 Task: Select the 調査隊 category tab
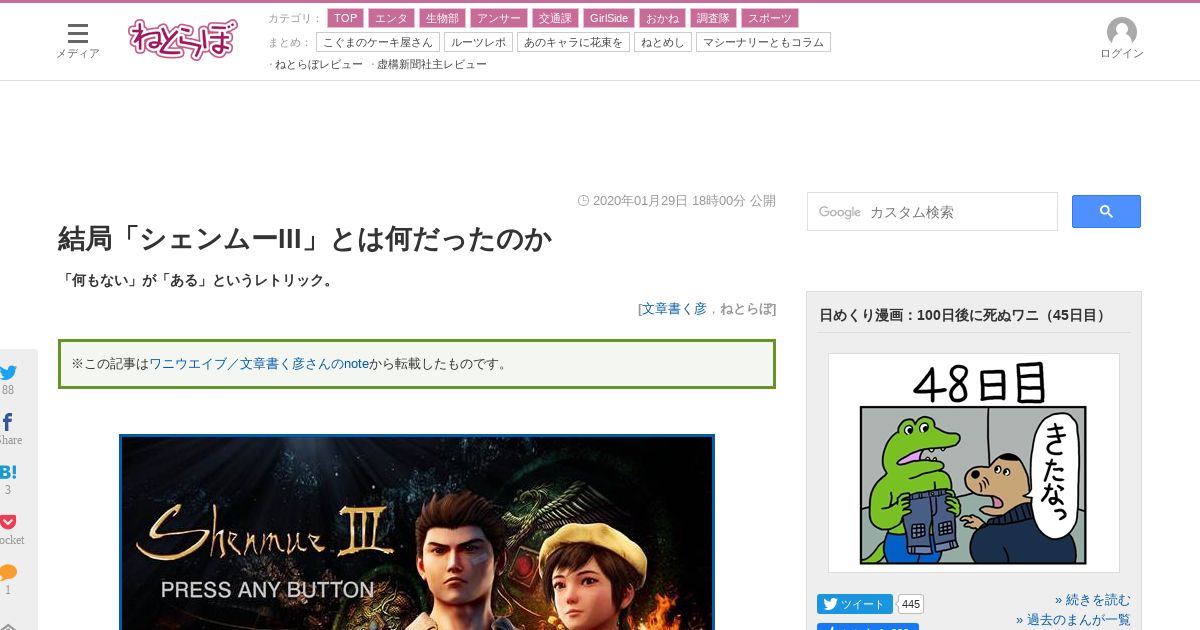pos(713,18)
